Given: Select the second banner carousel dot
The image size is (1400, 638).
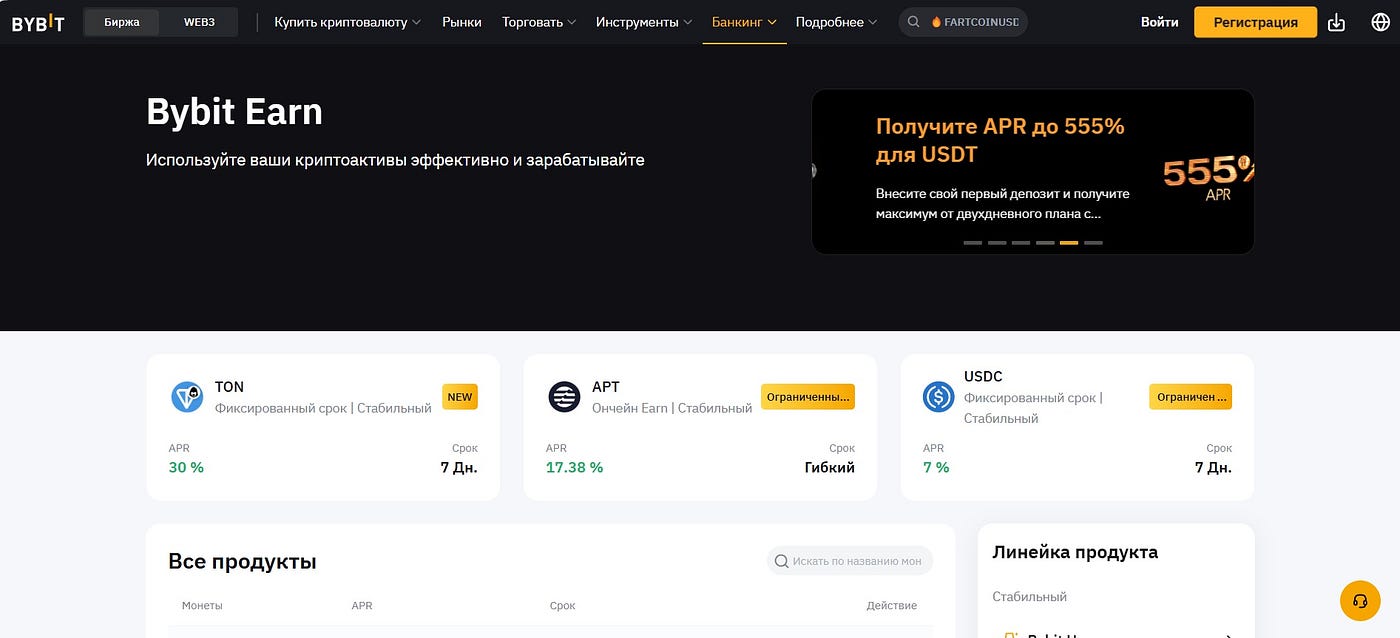Looking at the screenshot, I should (997, 243).
